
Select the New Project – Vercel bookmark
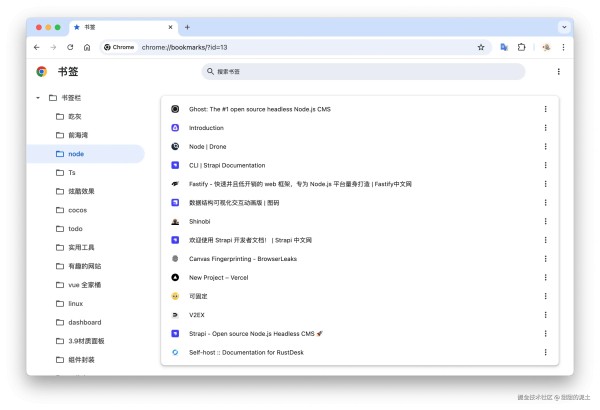[x=360, y=278]
